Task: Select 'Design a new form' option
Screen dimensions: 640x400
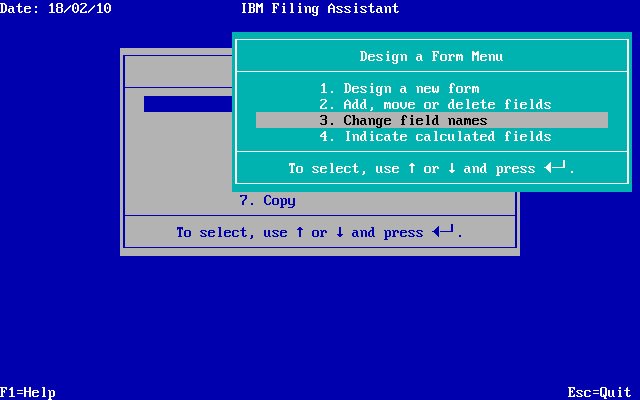Action: [x=400, y=89]
